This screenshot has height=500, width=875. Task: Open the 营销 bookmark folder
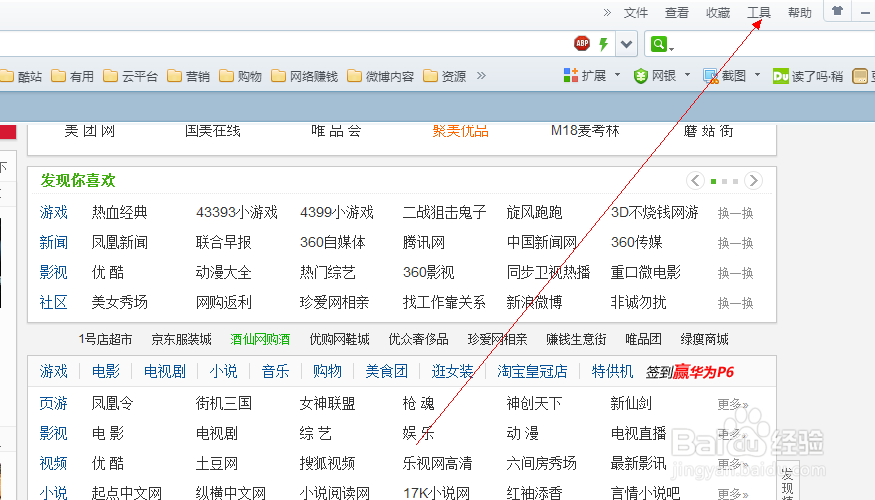pyautogui.click(x=189, y=76)
